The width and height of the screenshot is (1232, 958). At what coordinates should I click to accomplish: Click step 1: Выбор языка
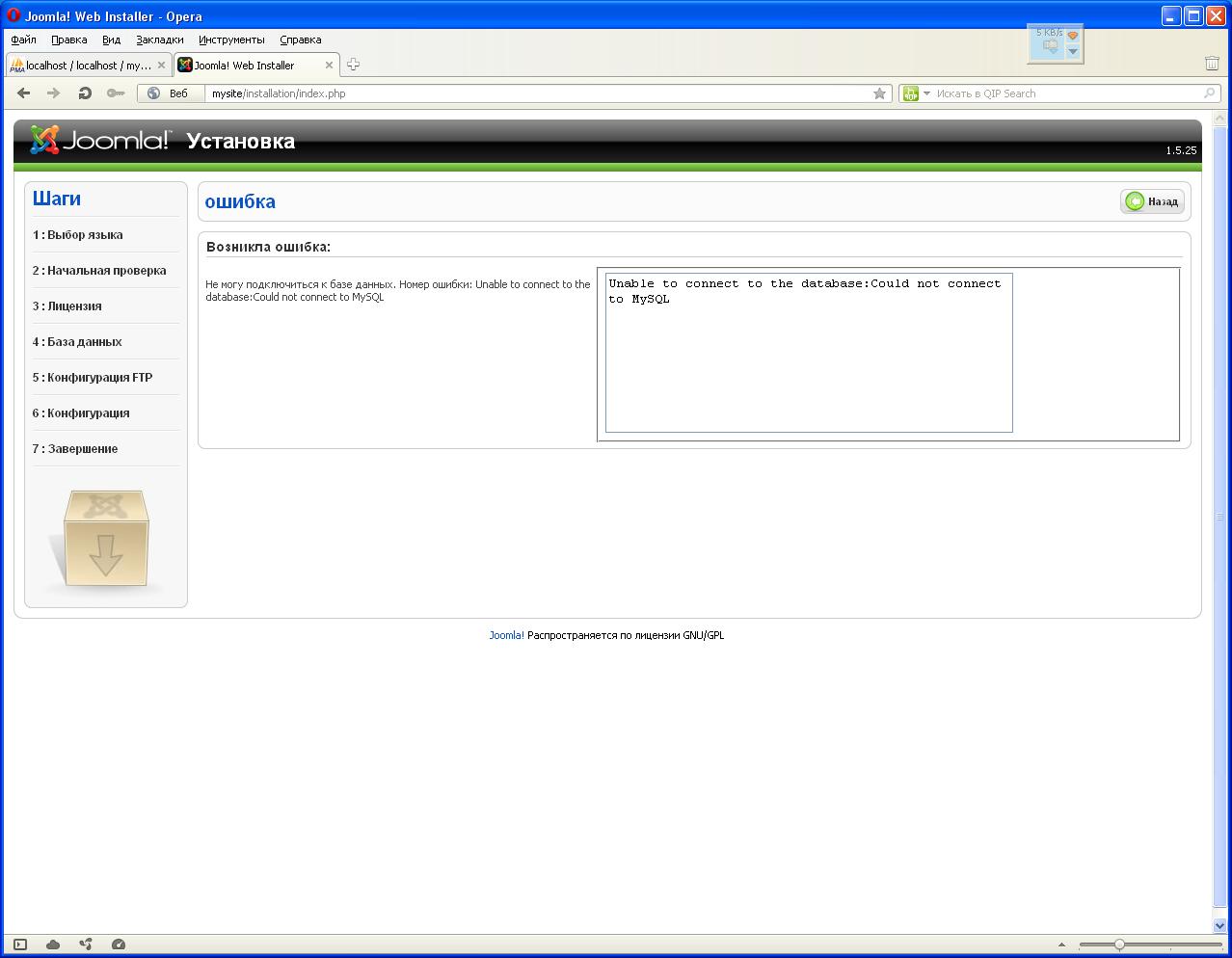77,235
